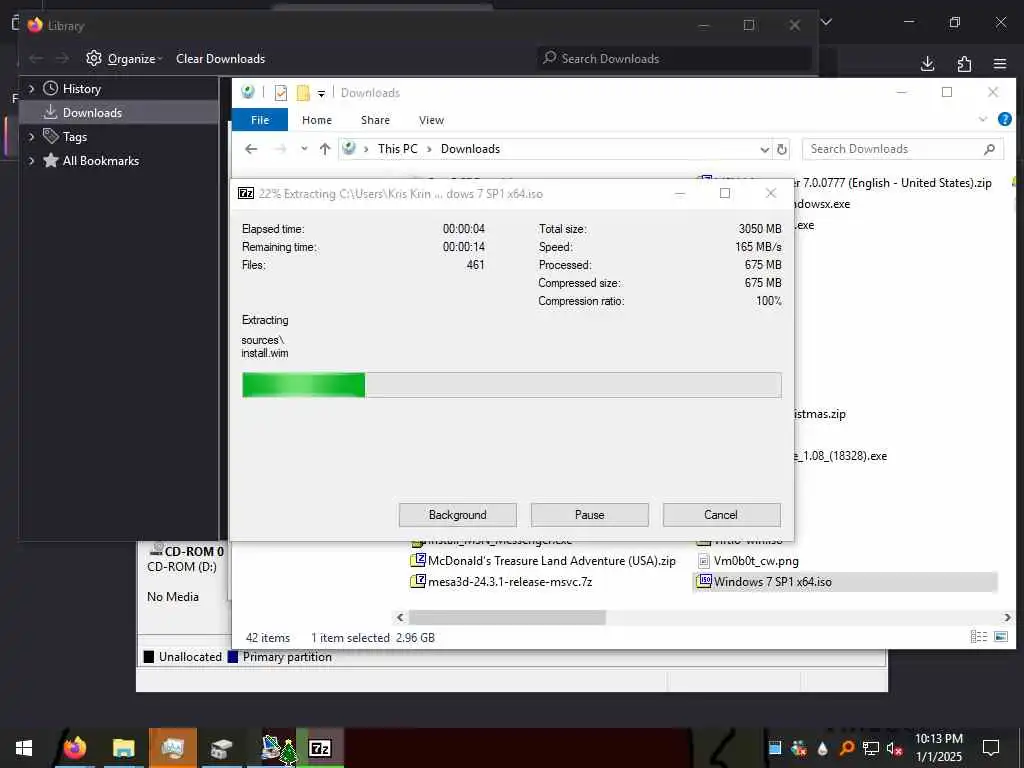Click the 7z icon in dialog title
Image resolution: width=1024 pixels, height=768 pixels.
point(246,193)
